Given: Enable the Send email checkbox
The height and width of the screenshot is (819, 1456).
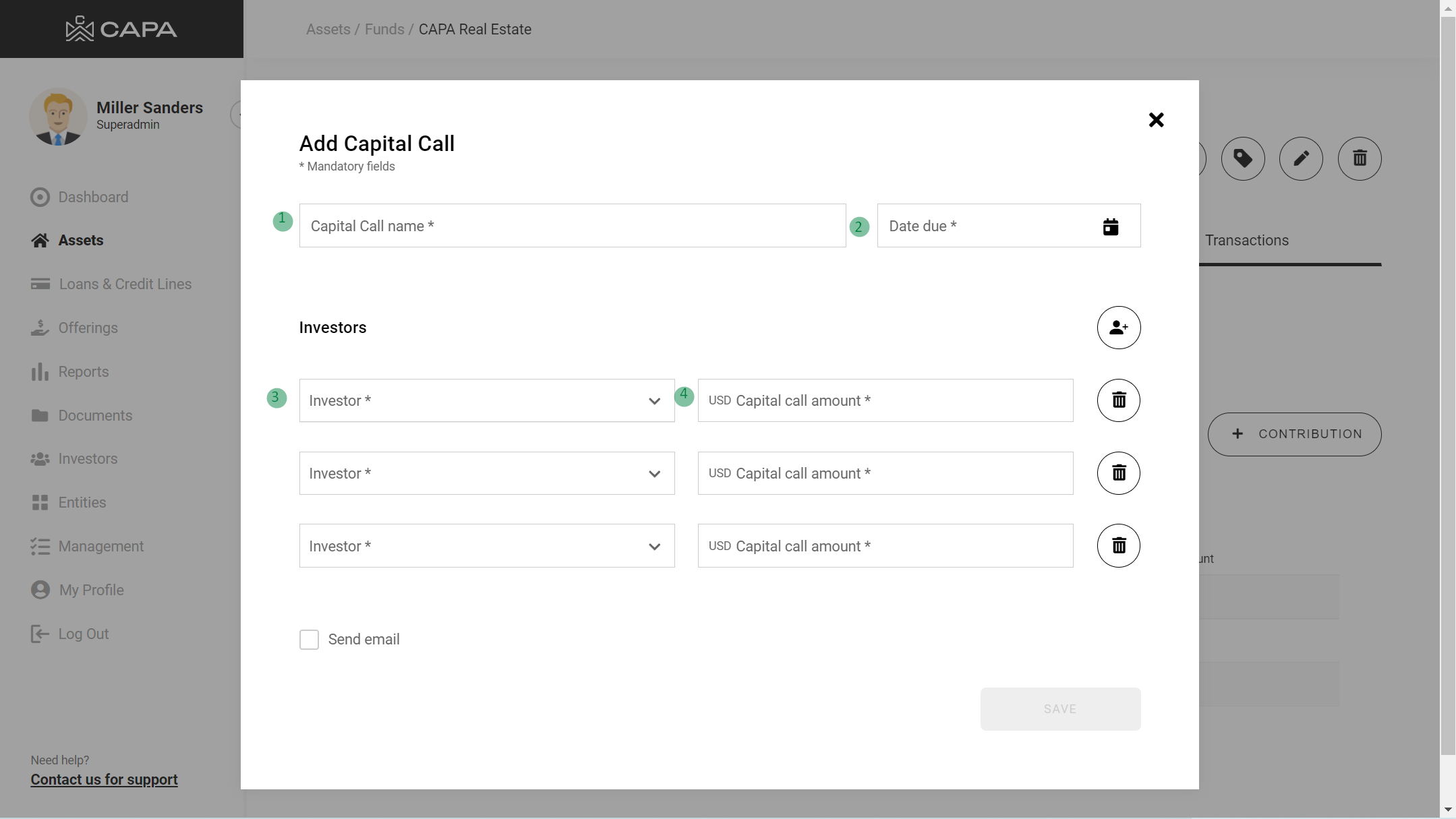Looking at the screenshot, I should (309, 640).
